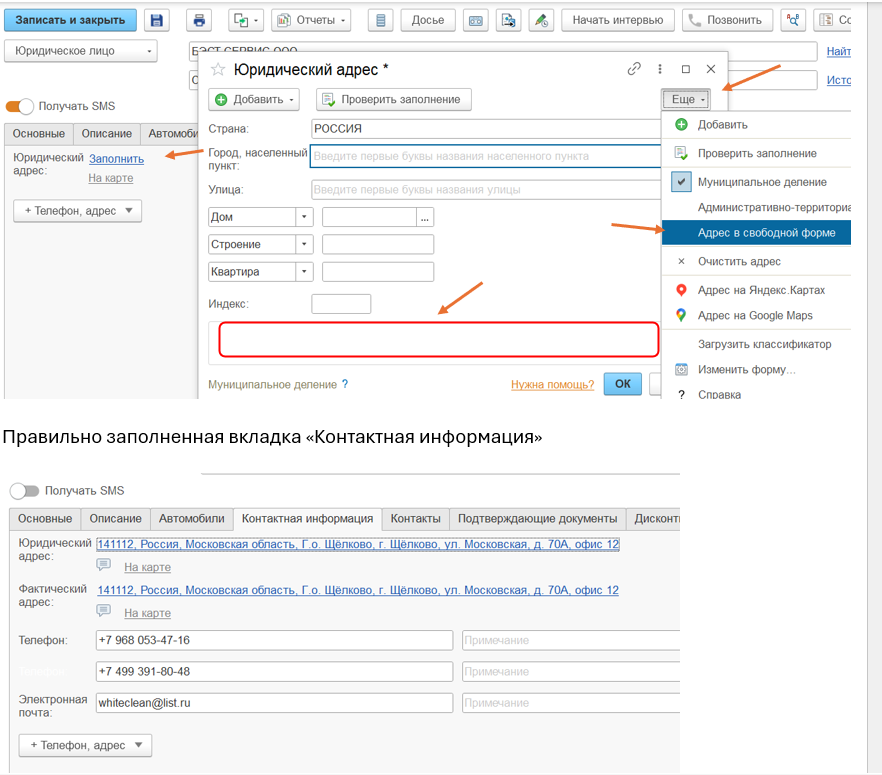Switch to the Подтверждающие документы tab
The width and height of the screenshot is (882, 775).
537,519
